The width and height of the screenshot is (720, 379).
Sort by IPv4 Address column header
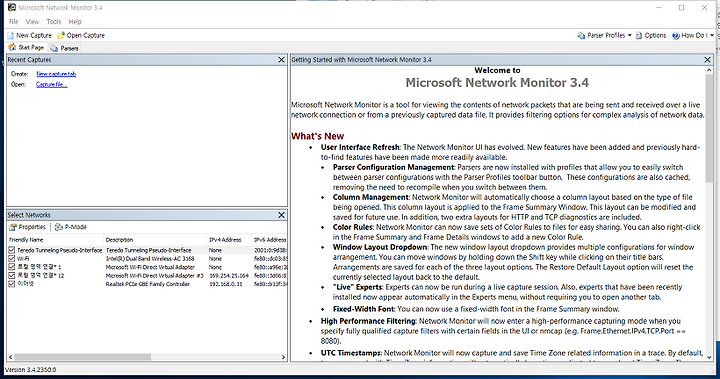click(x=230, y=239)
